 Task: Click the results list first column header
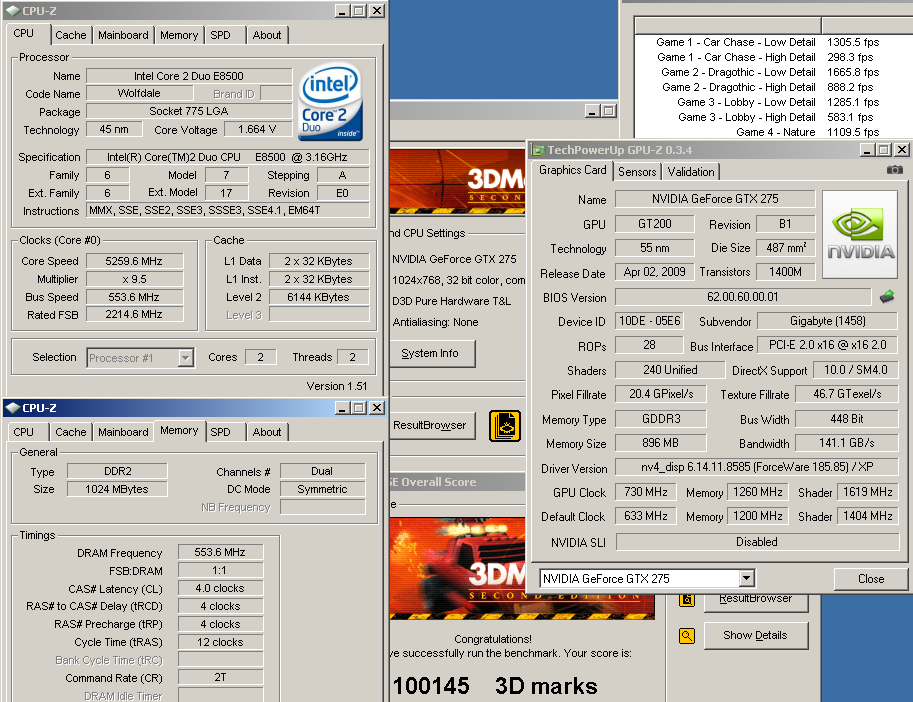[728, 25]
